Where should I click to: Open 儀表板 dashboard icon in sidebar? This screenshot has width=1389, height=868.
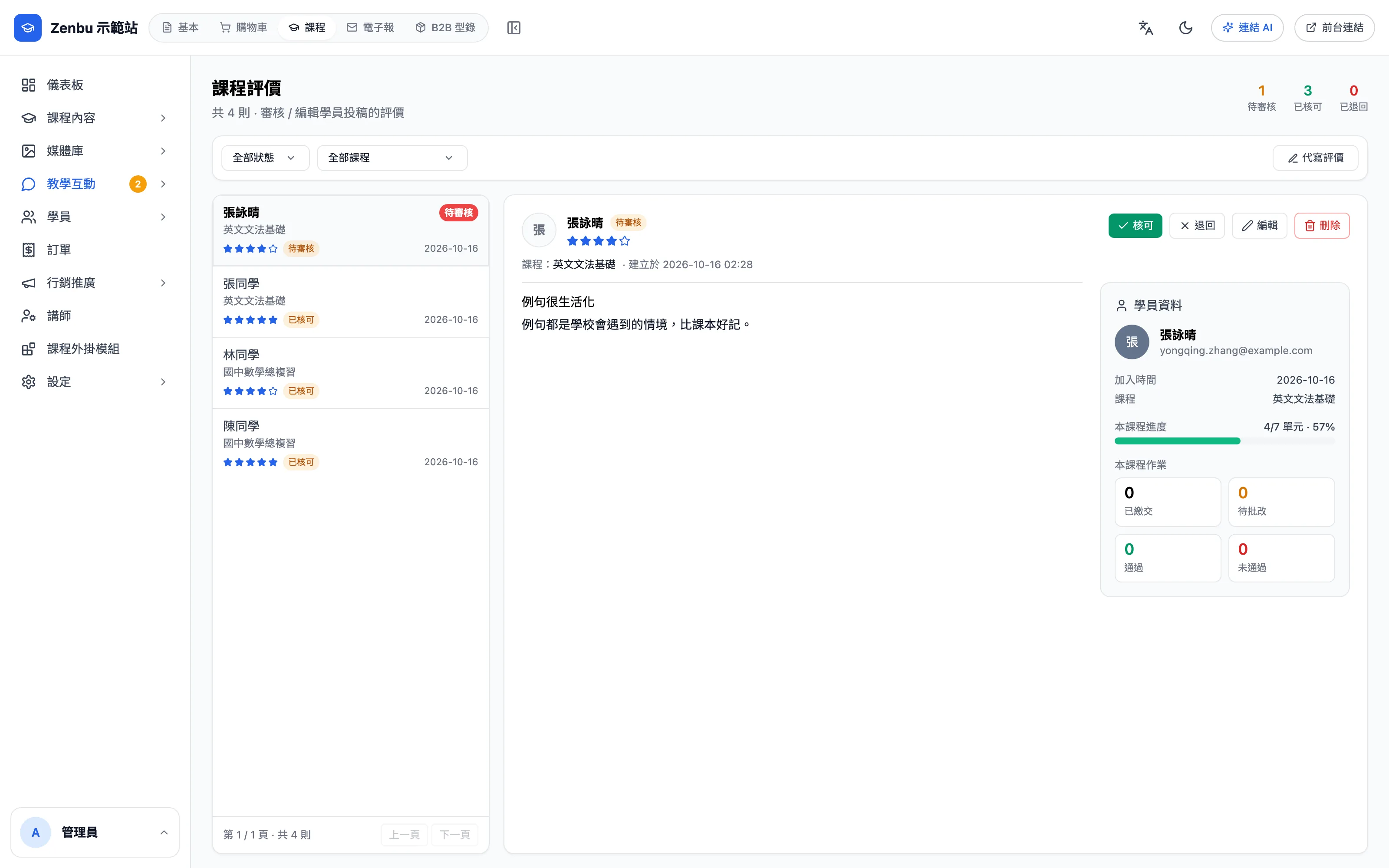29,85
